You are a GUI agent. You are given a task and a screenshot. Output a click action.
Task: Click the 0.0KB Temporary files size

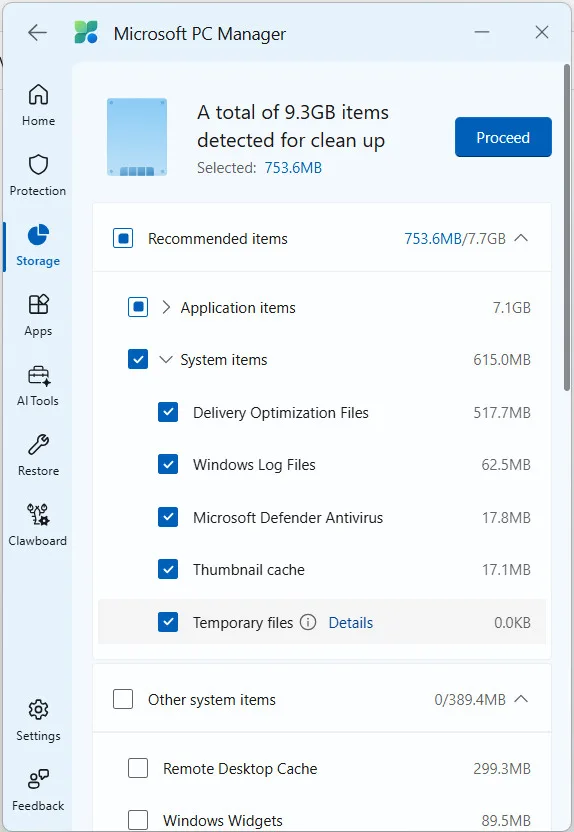click(512, 622)
